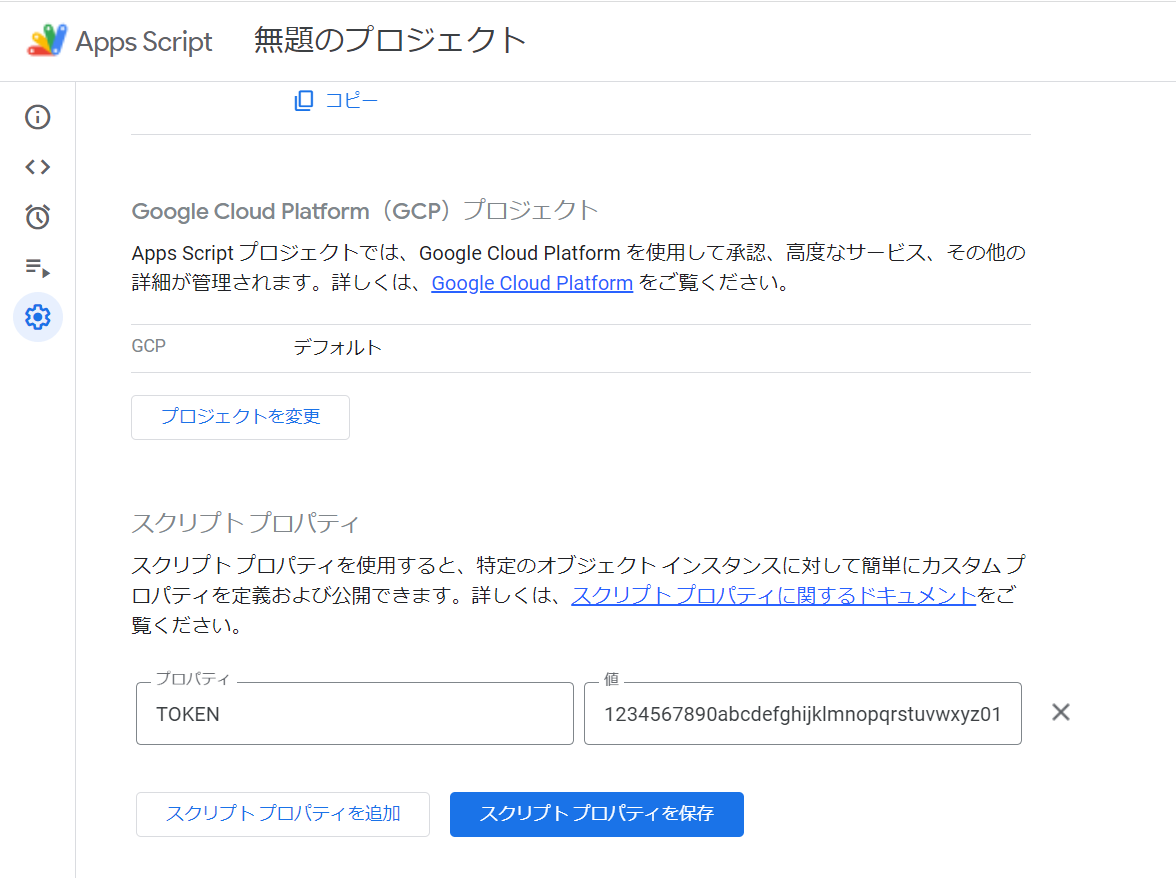1176x878 pixels.
Task: Open the Overview info icon in sidebar
Action: tap(38, 117)
